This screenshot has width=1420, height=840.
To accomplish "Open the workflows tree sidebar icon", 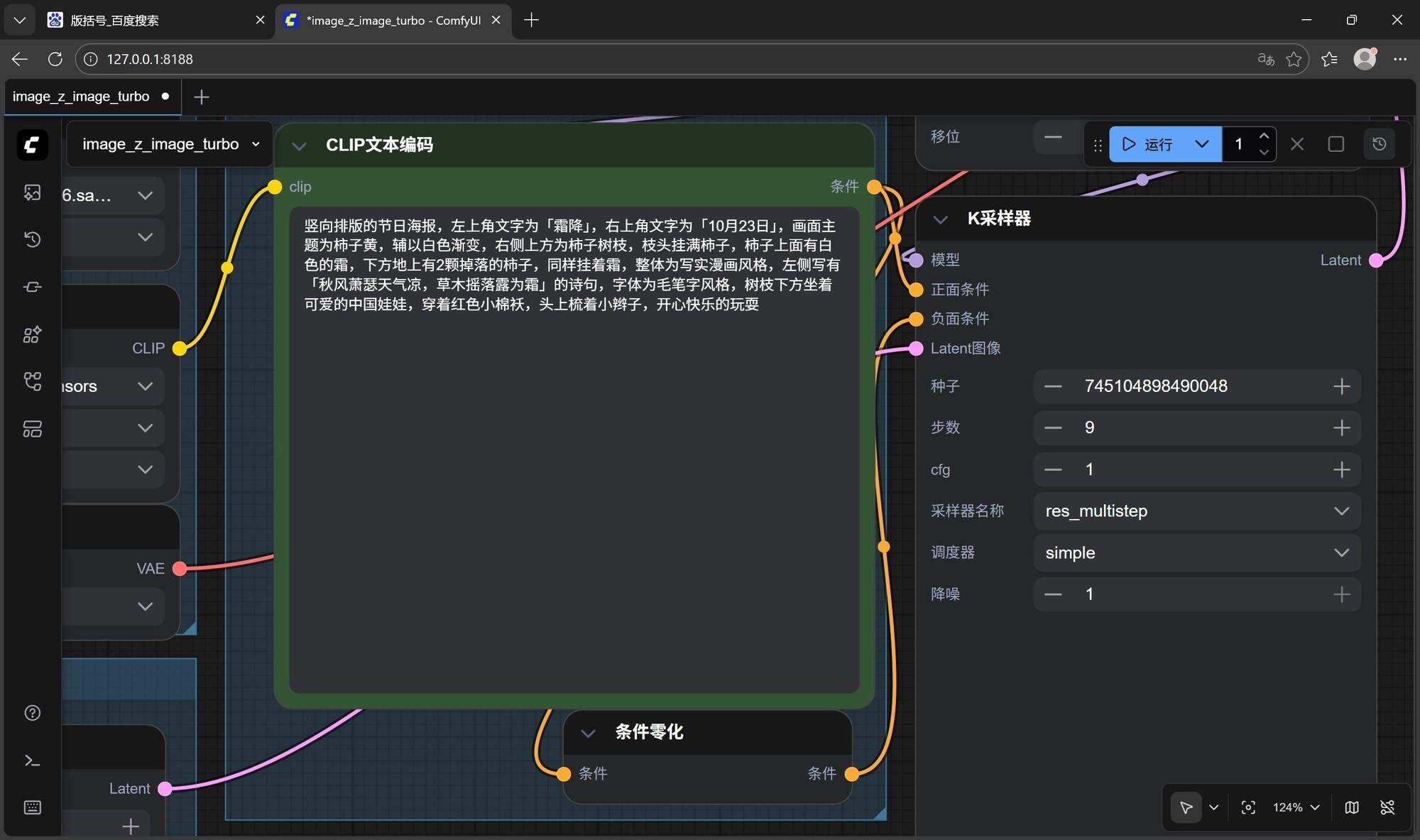I will [32, 381].
